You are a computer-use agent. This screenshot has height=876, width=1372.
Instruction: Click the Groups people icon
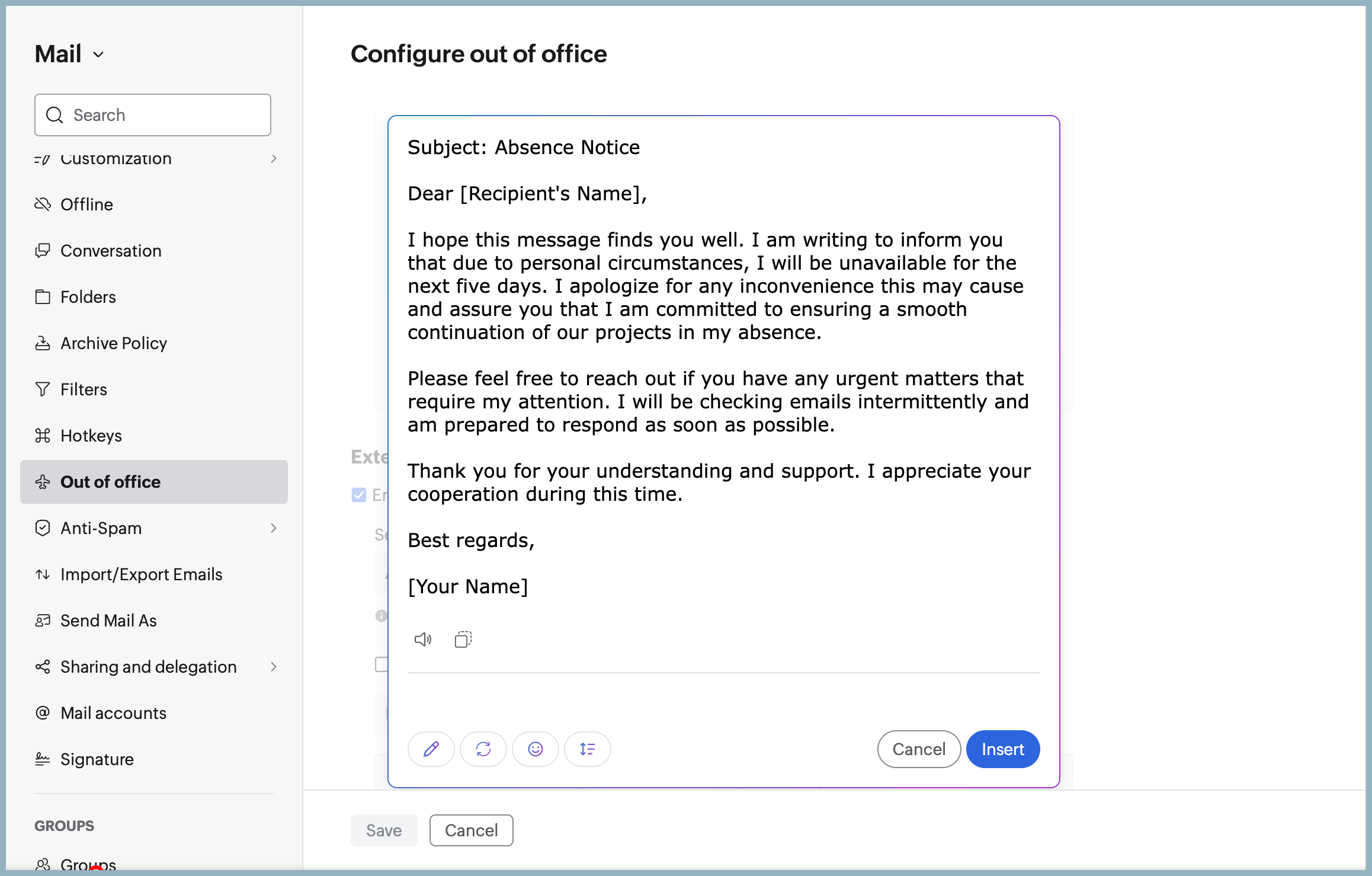pos(43,865)
